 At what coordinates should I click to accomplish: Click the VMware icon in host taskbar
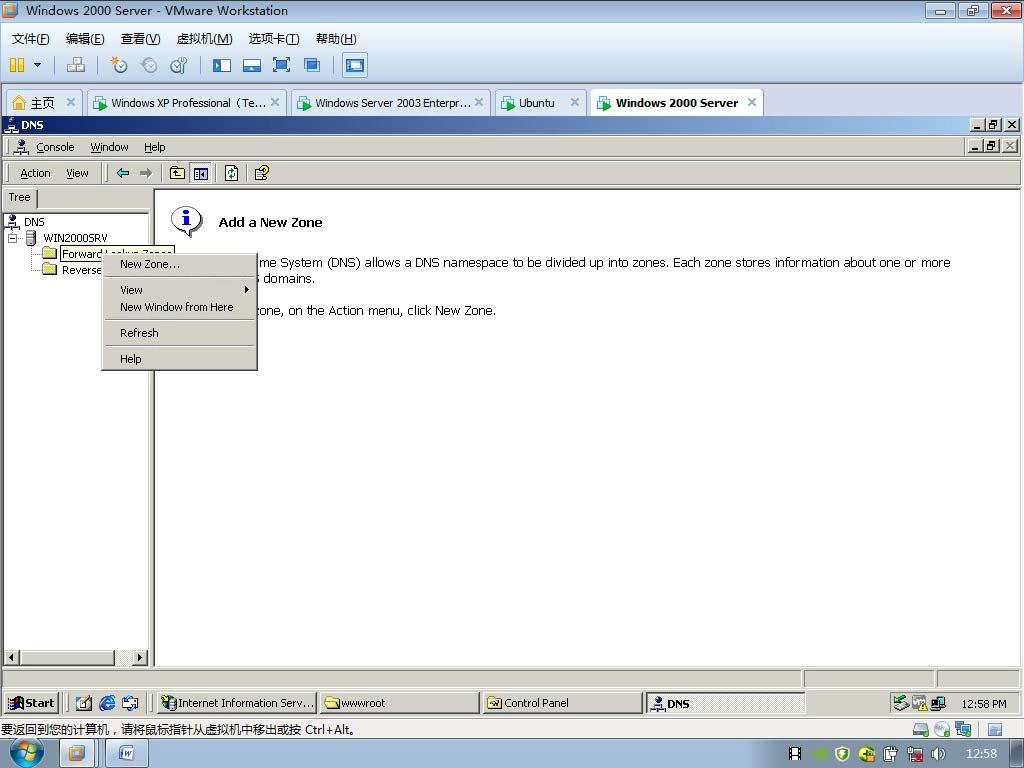[x=77, y=754]
